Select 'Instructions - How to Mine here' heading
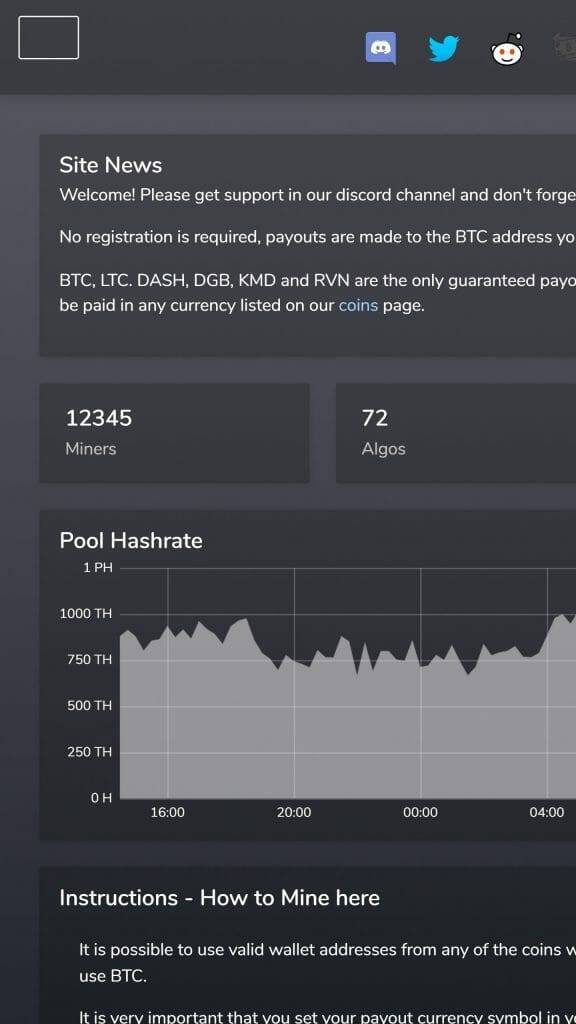The height and width of the screenshot is (1024, 576). tap(219, 898)
